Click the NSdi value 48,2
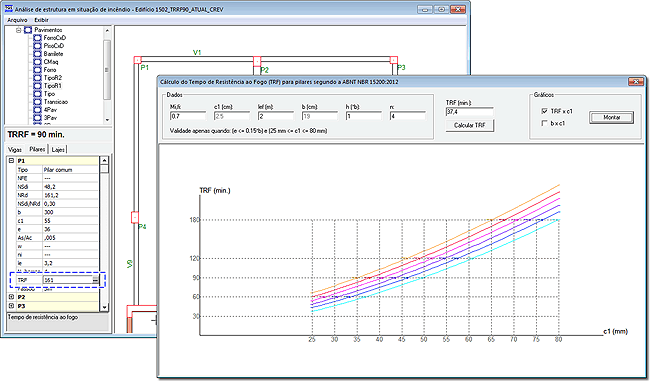The width and height of the screenshot is (650, 382). pos(49,187)
